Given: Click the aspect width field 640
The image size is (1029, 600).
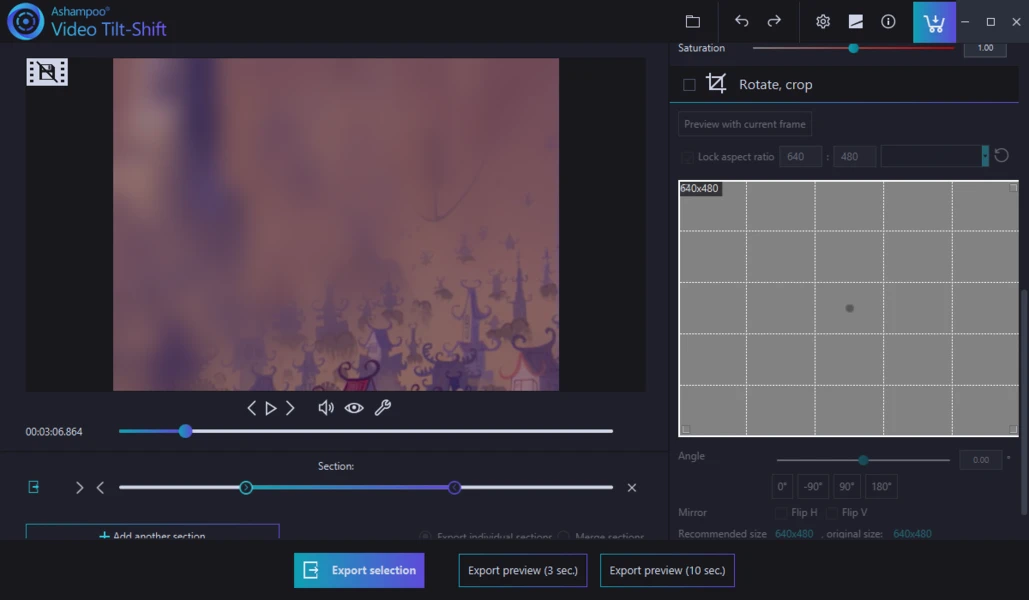Looking at the screenshot, I should [x=800, y=157].
